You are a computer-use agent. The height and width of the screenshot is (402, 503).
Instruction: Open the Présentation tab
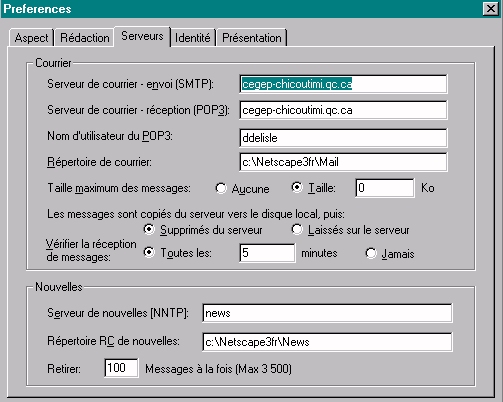click(x=252, y=38)
